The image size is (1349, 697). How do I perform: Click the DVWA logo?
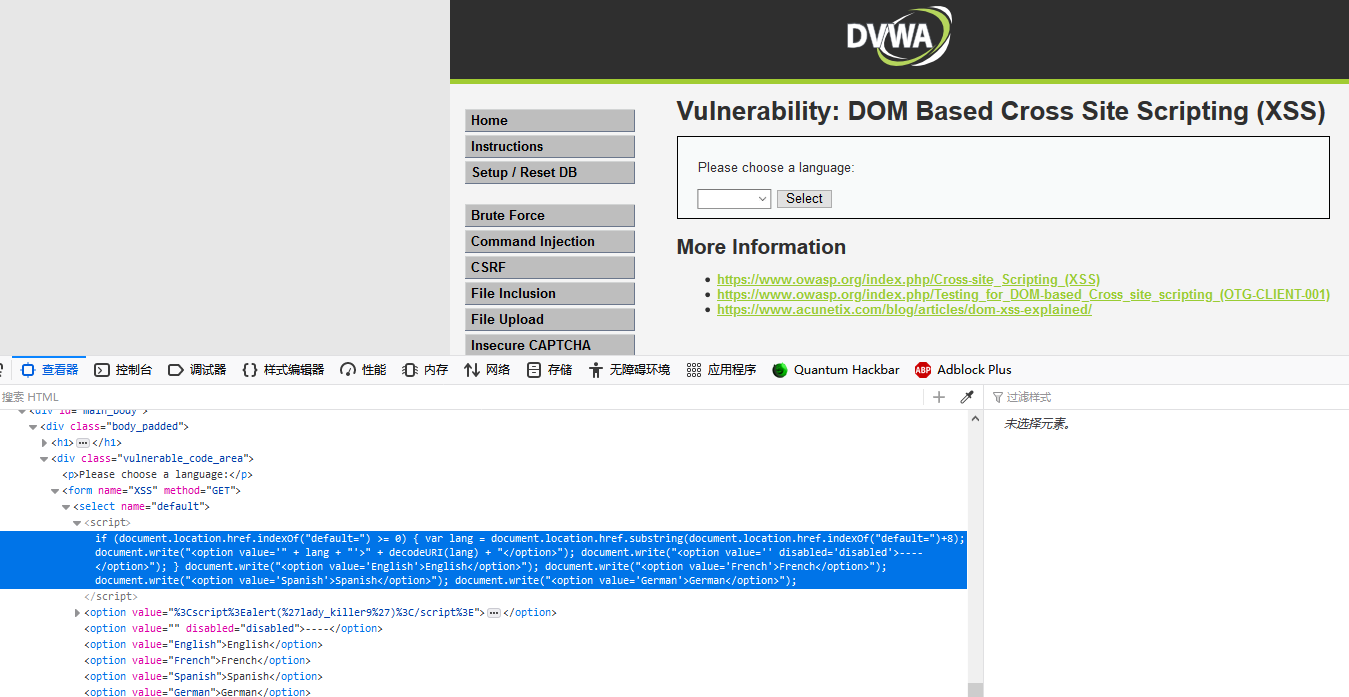pyautogui.click(x=899, y=36)
